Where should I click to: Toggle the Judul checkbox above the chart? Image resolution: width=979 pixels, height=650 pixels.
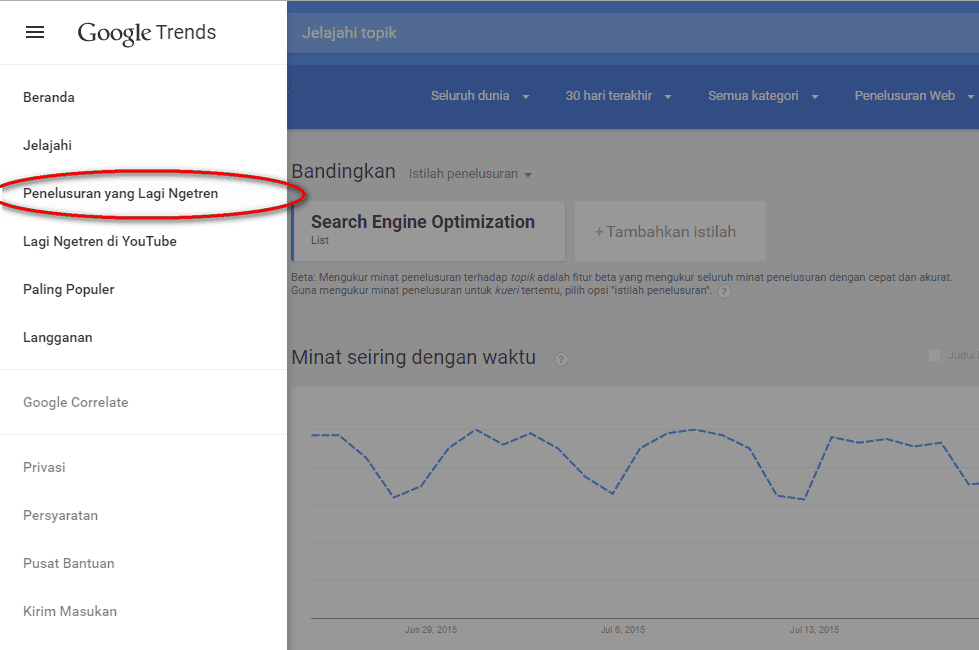coord(934,355)
